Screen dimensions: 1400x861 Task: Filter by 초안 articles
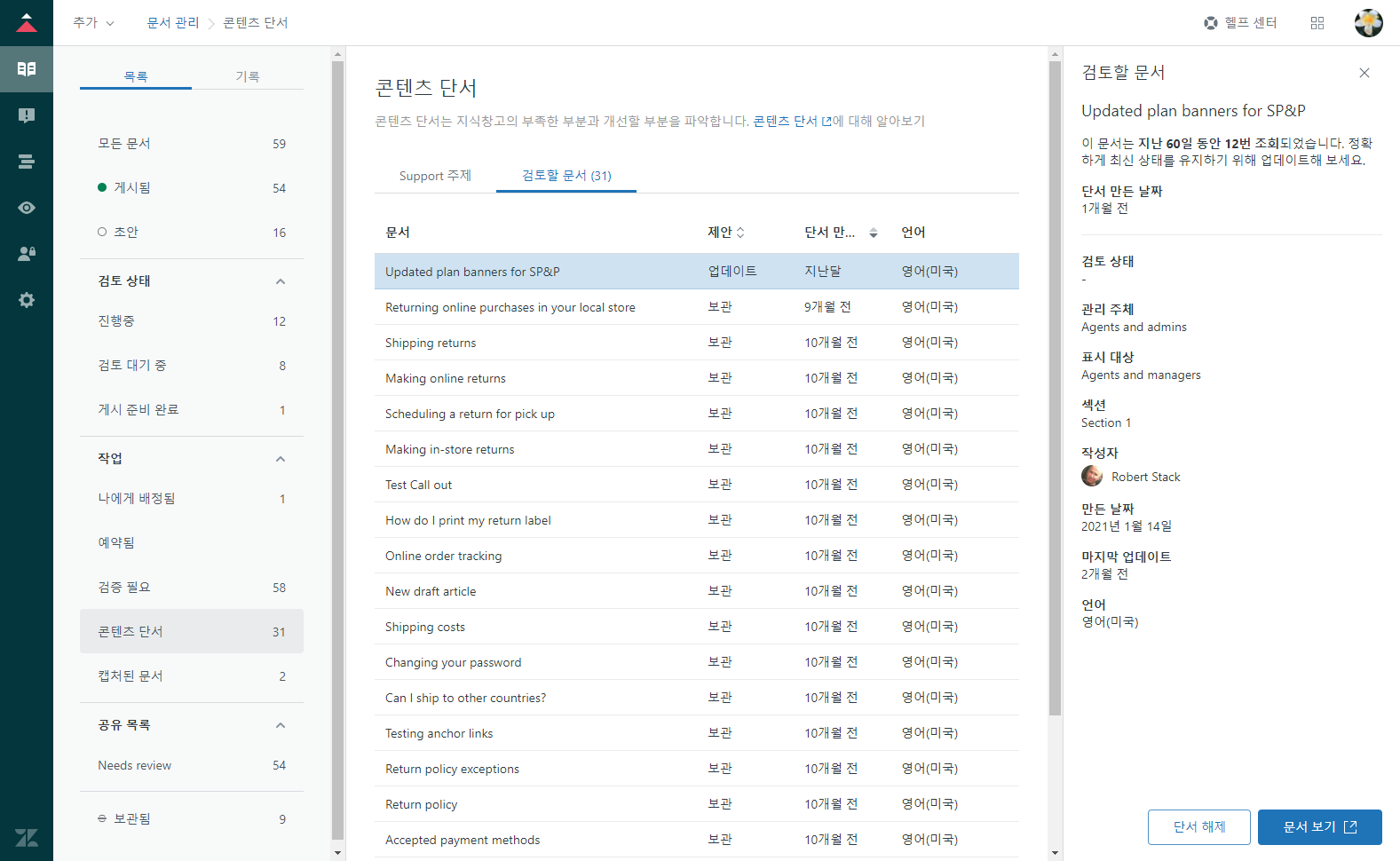192,233
